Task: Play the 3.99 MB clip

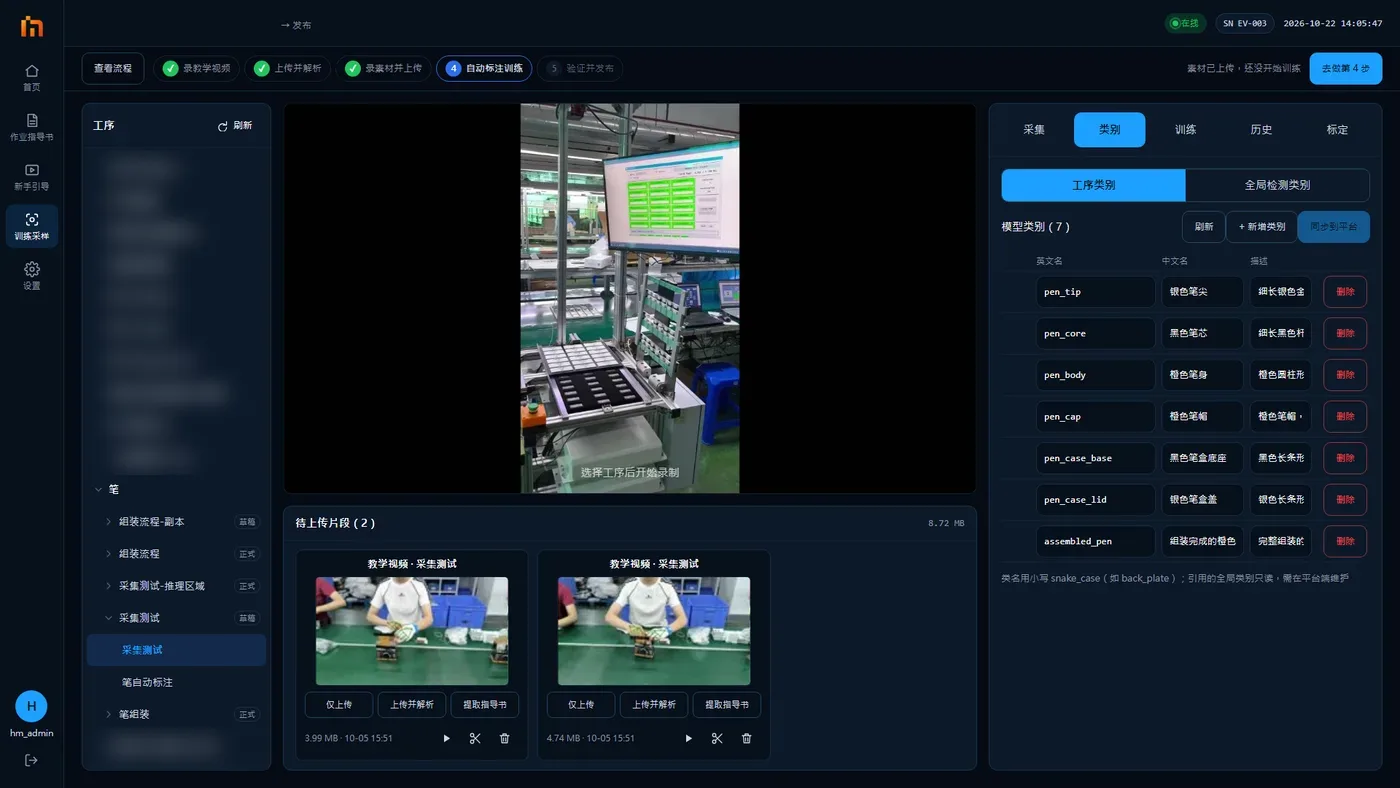Action: 446,738
